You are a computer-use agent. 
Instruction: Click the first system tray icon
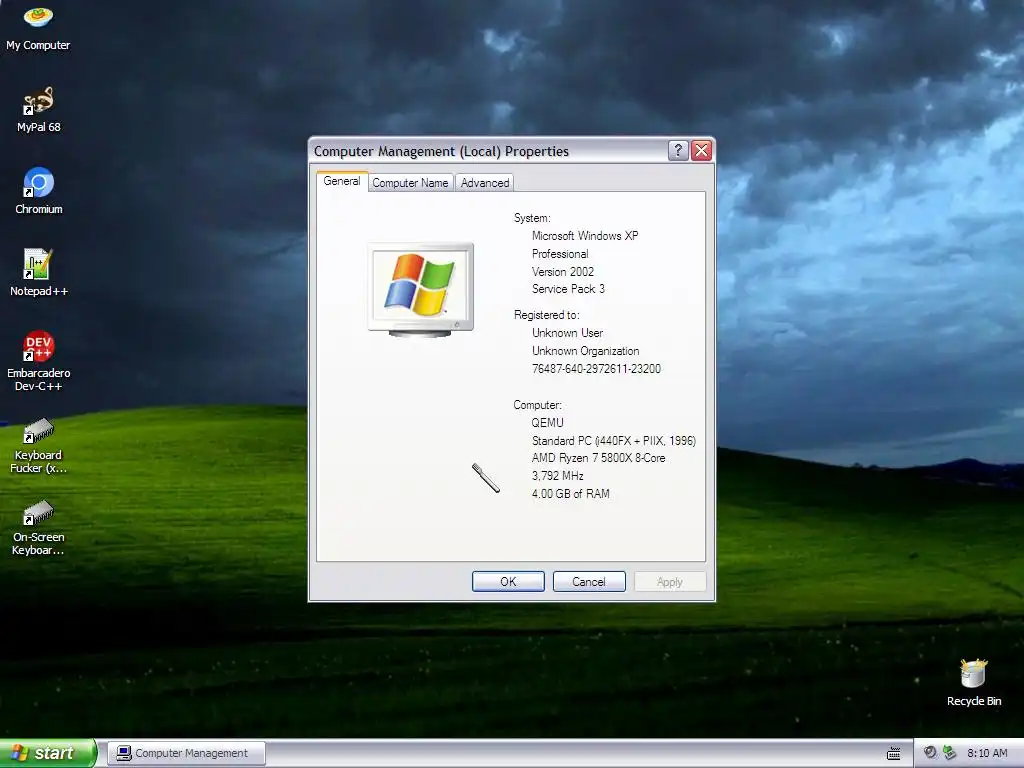click(x=930, y=753)
